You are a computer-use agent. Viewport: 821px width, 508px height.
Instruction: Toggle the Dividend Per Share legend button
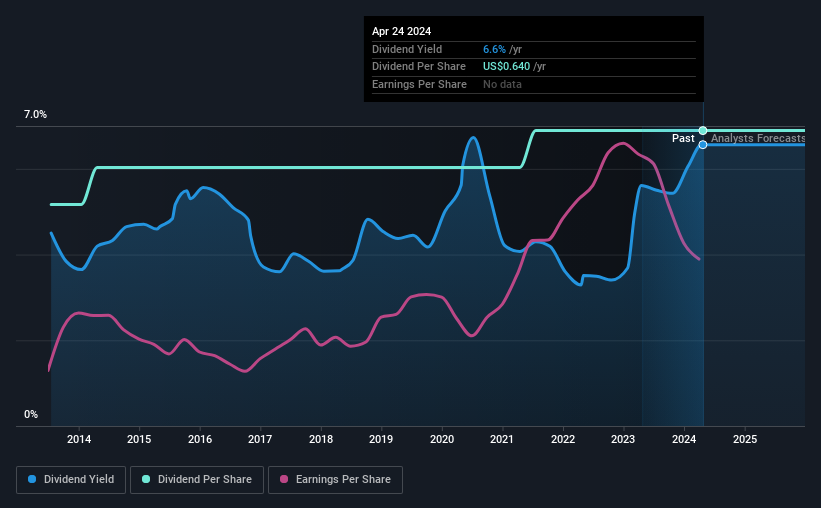click(197, 480)
